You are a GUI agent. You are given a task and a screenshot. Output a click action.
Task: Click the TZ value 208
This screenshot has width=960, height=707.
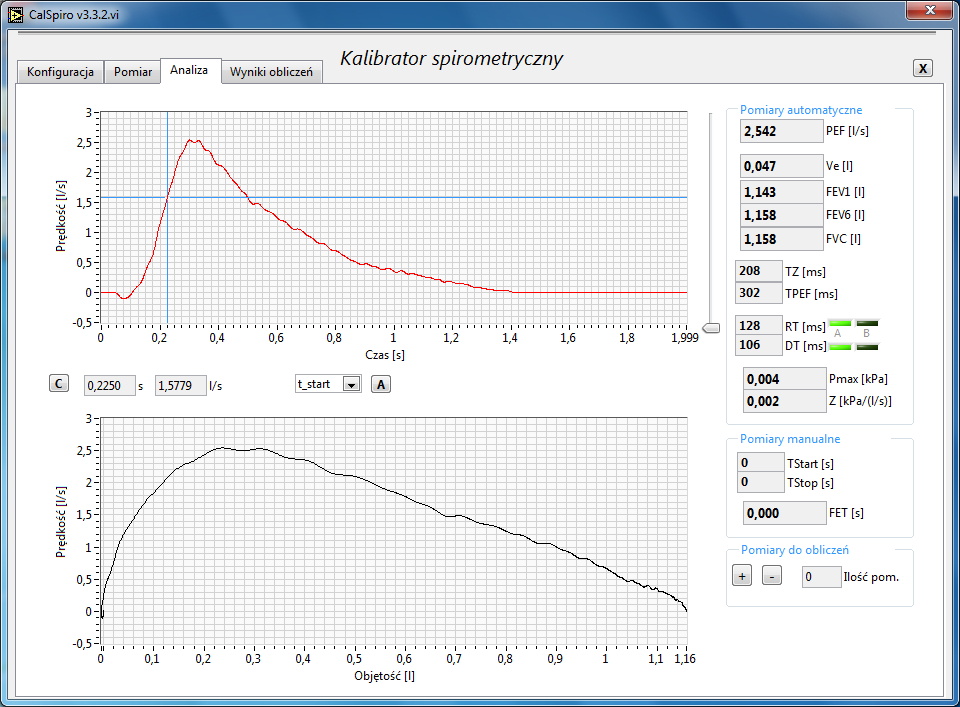click(x=758, y=271)
